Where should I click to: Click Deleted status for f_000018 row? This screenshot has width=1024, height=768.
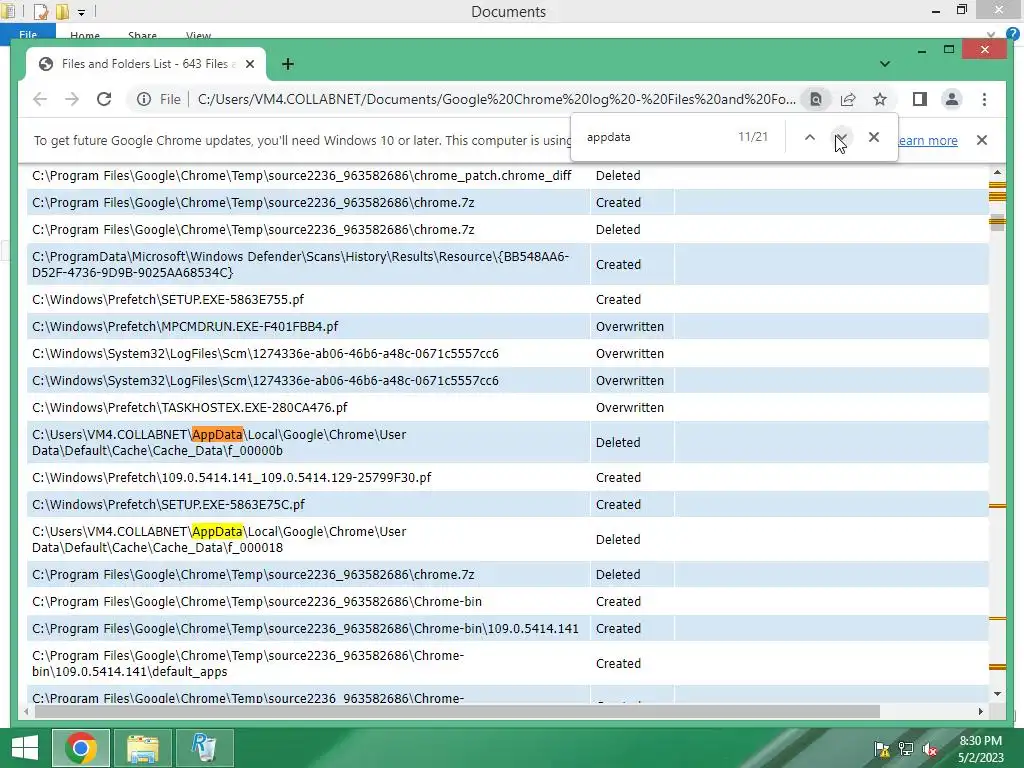pyautogui.click(x=618, y=540)
